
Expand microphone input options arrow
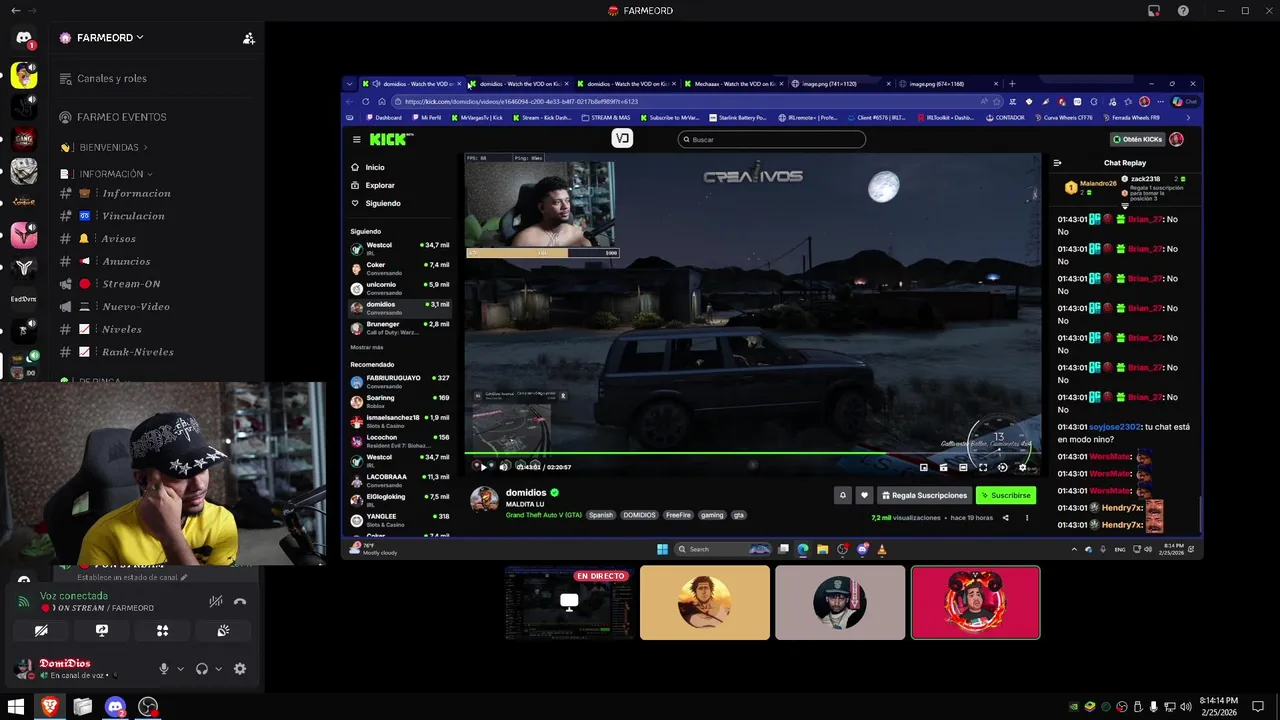point(180,669)
